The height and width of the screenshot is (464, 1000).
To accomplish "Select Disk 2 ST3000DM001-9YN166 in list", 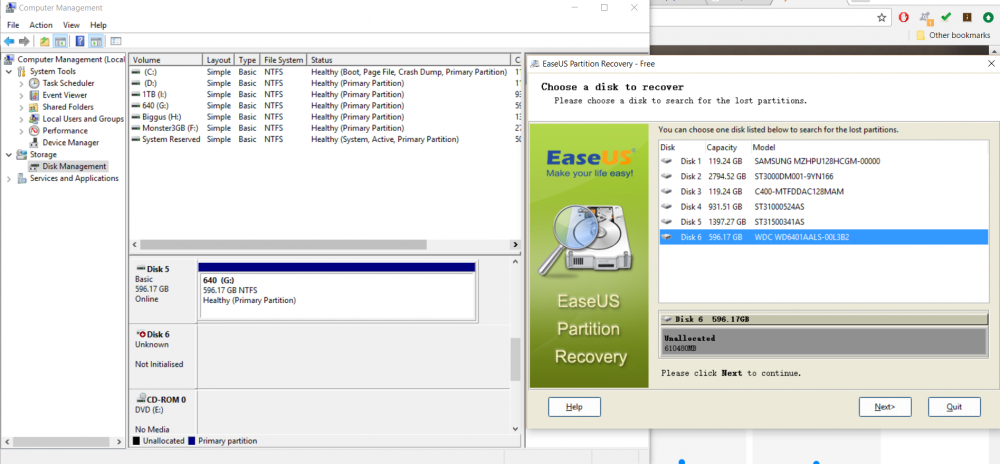I will (x=823, y=176).
